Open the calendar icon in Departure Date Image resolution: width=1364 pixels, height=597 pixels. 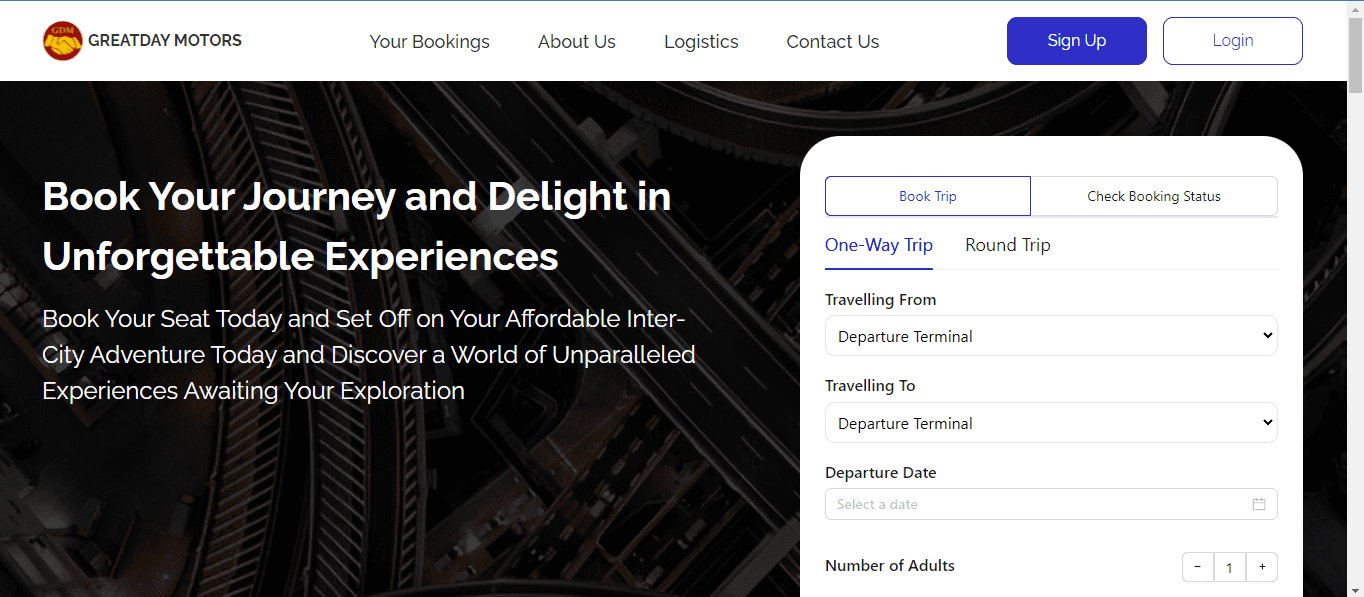pos(1259,504)
